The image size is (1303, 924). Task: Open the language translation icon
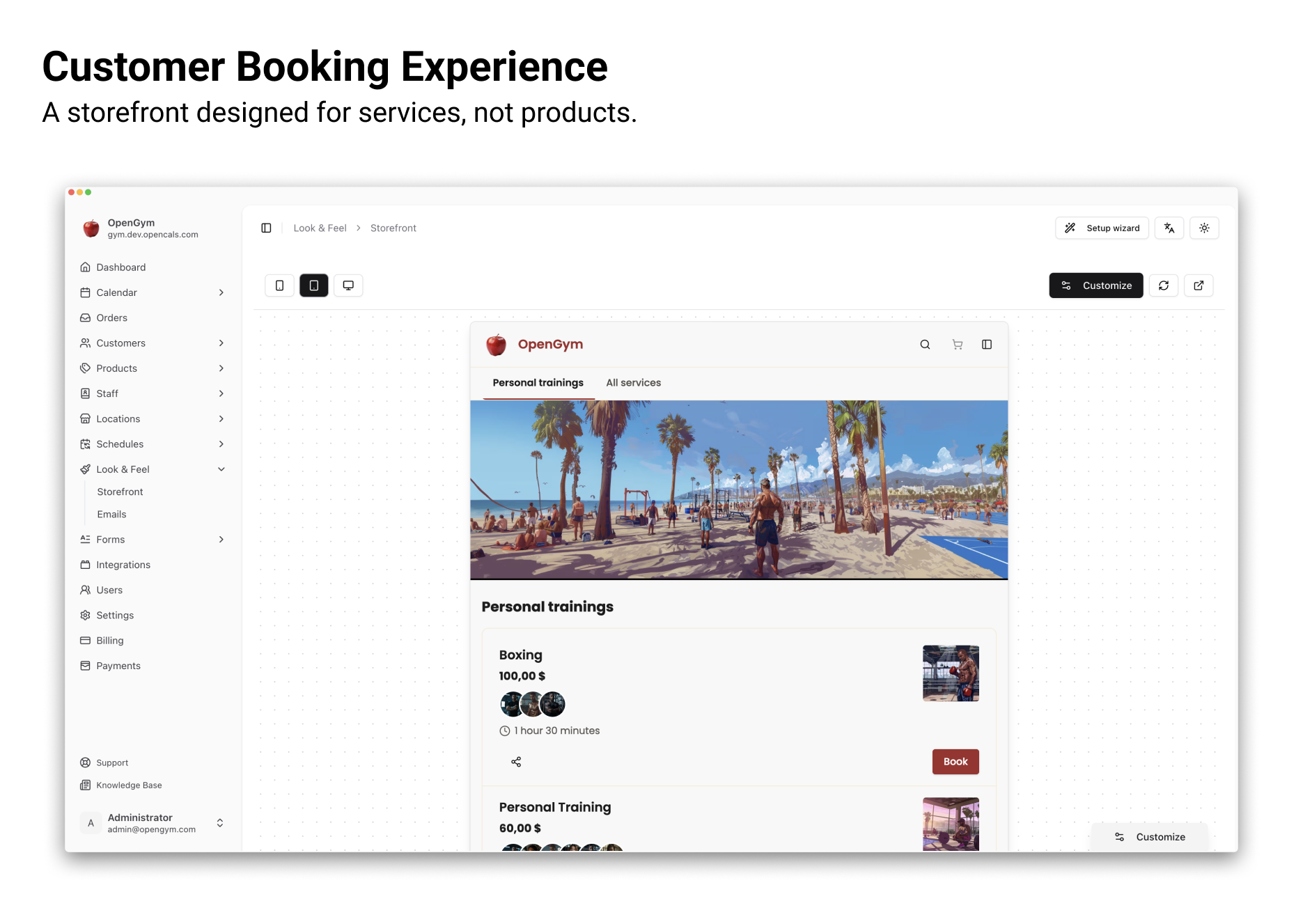coord(1169,228)
